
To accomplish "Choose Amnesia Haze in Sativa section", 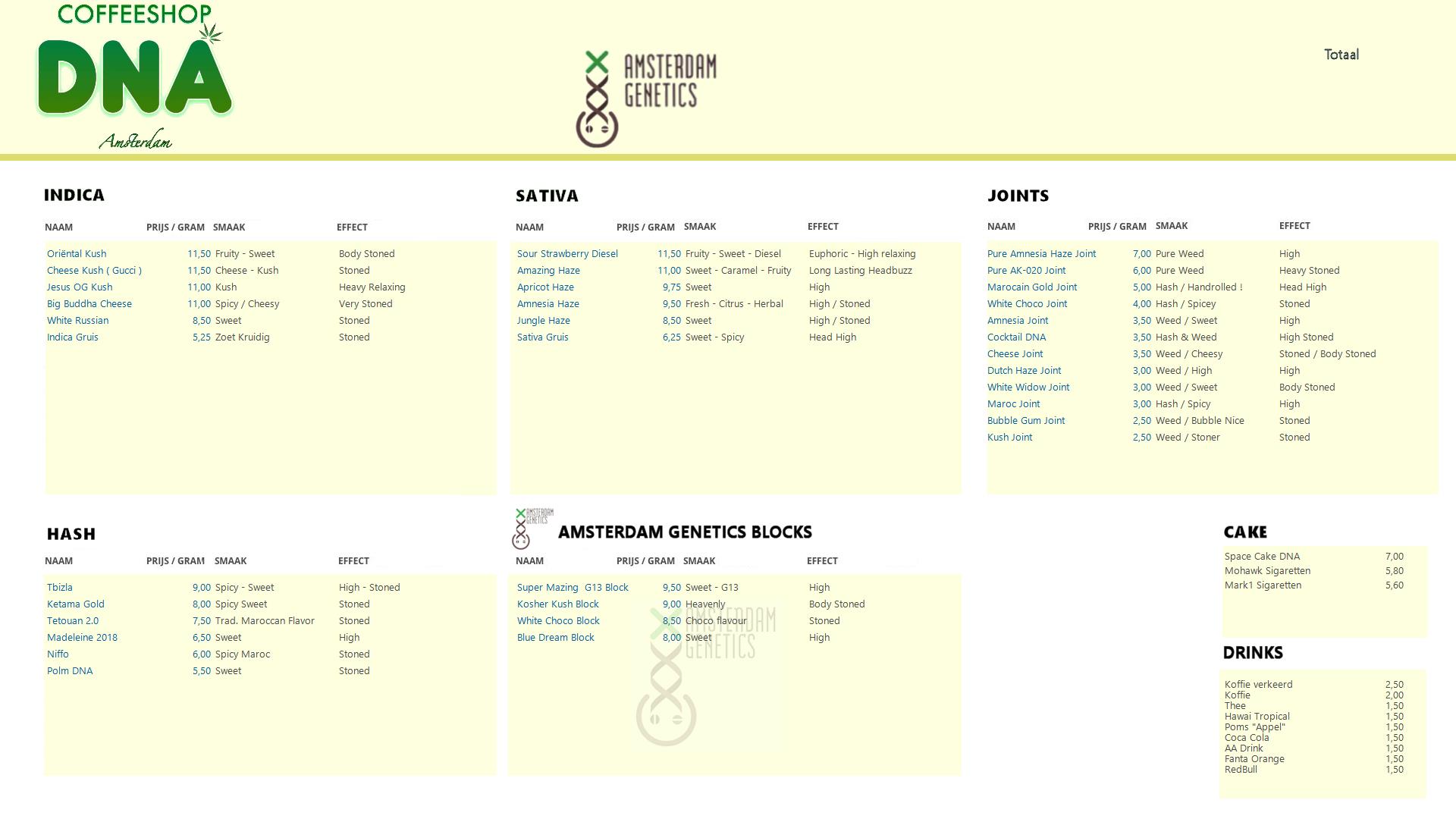I will tap(548, 304).
